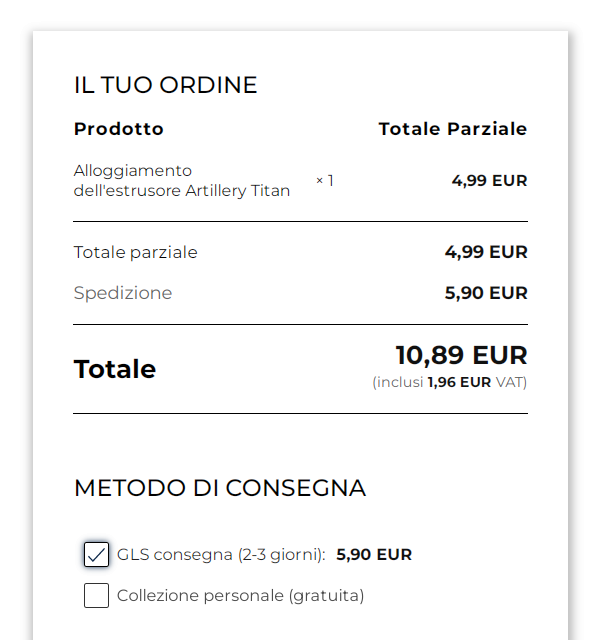Click the word inclusi in the VAT note
This screenshot has width=601, height=640.
(400, 382)
